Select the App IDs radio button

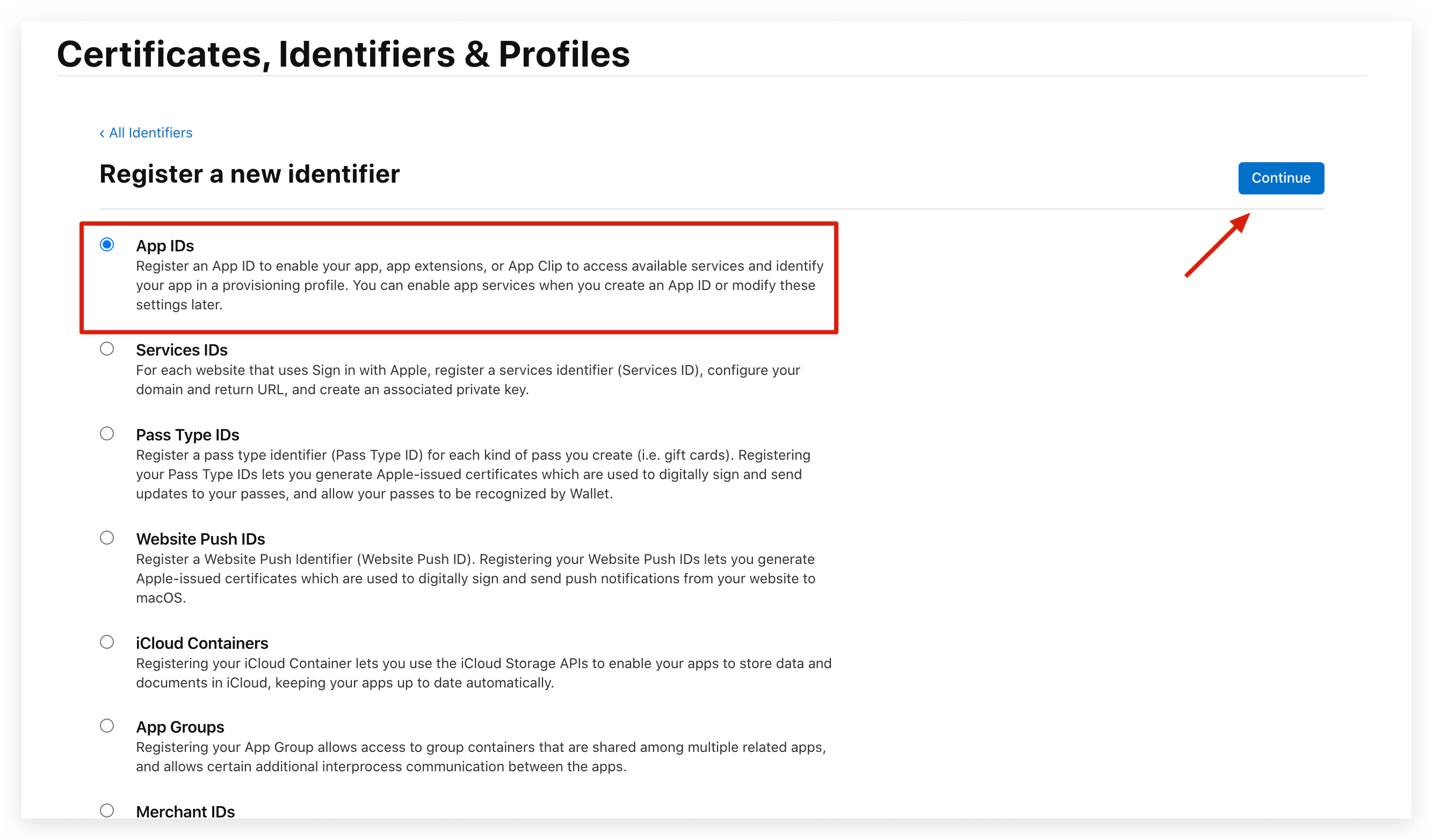point(107,244)
